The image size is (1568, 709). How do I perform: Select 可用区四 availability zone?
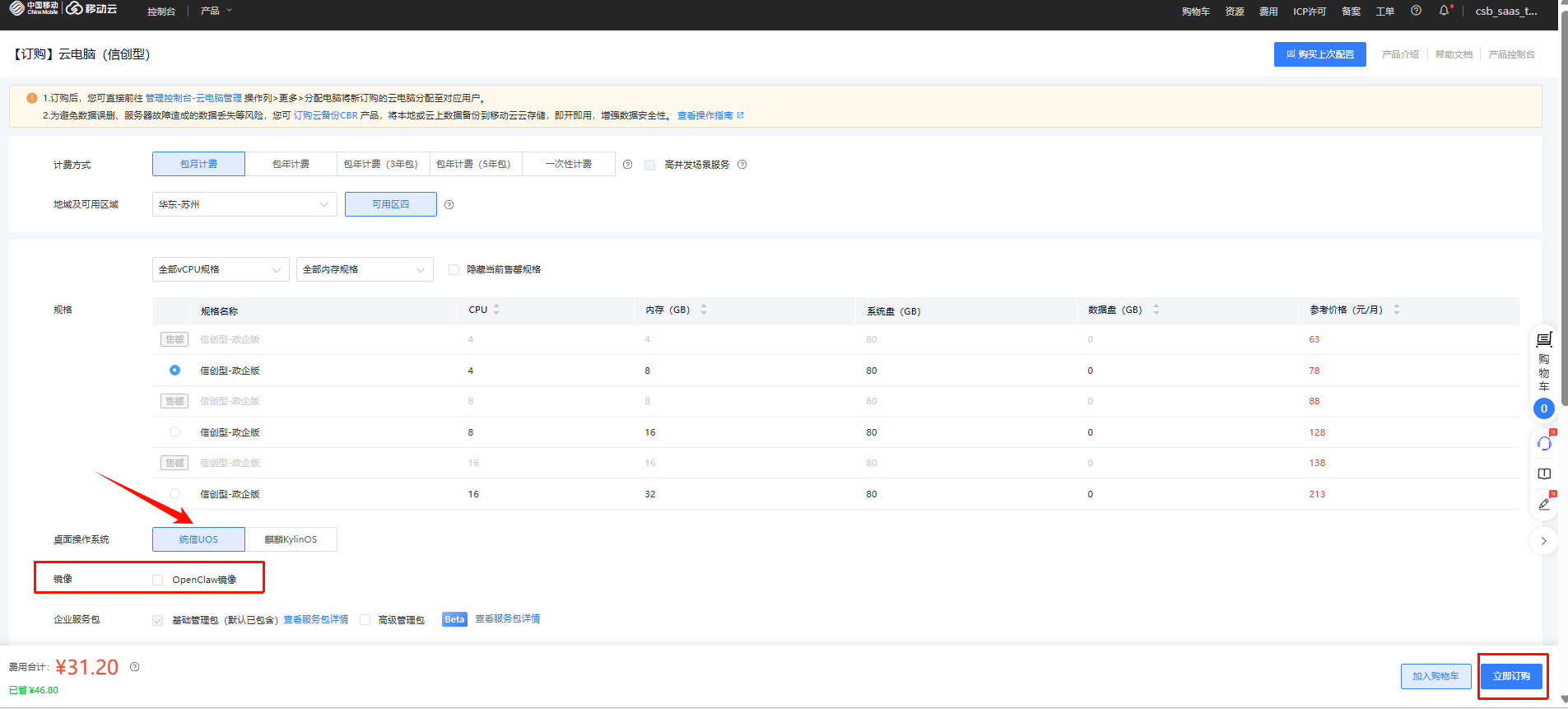coord(391,204)
